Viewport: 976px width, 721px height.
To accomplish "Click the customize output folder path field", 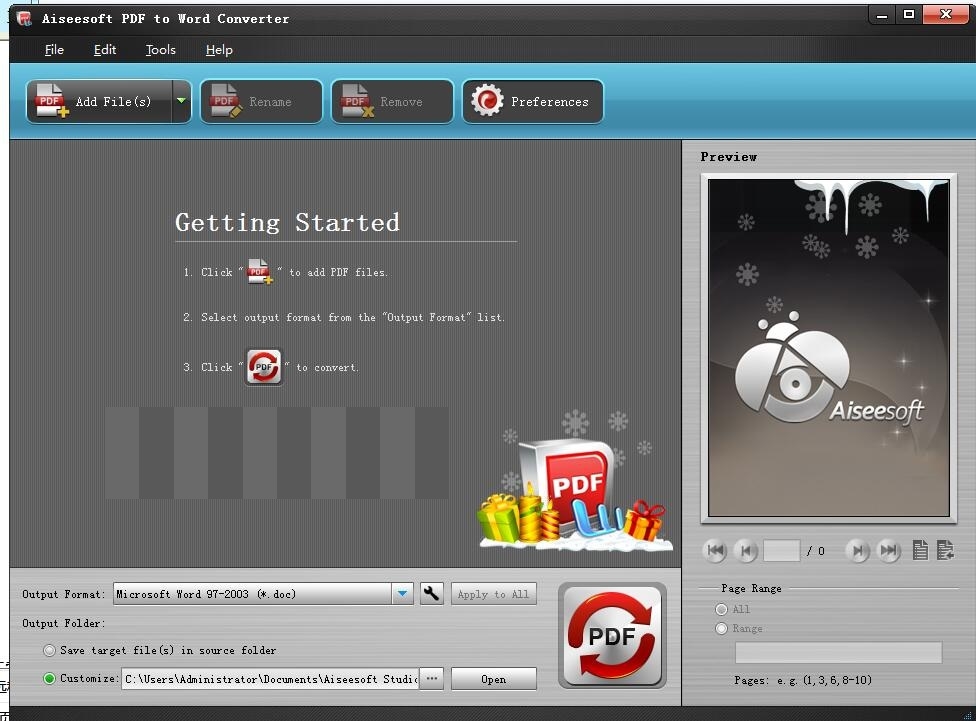I will coord(270,679).
